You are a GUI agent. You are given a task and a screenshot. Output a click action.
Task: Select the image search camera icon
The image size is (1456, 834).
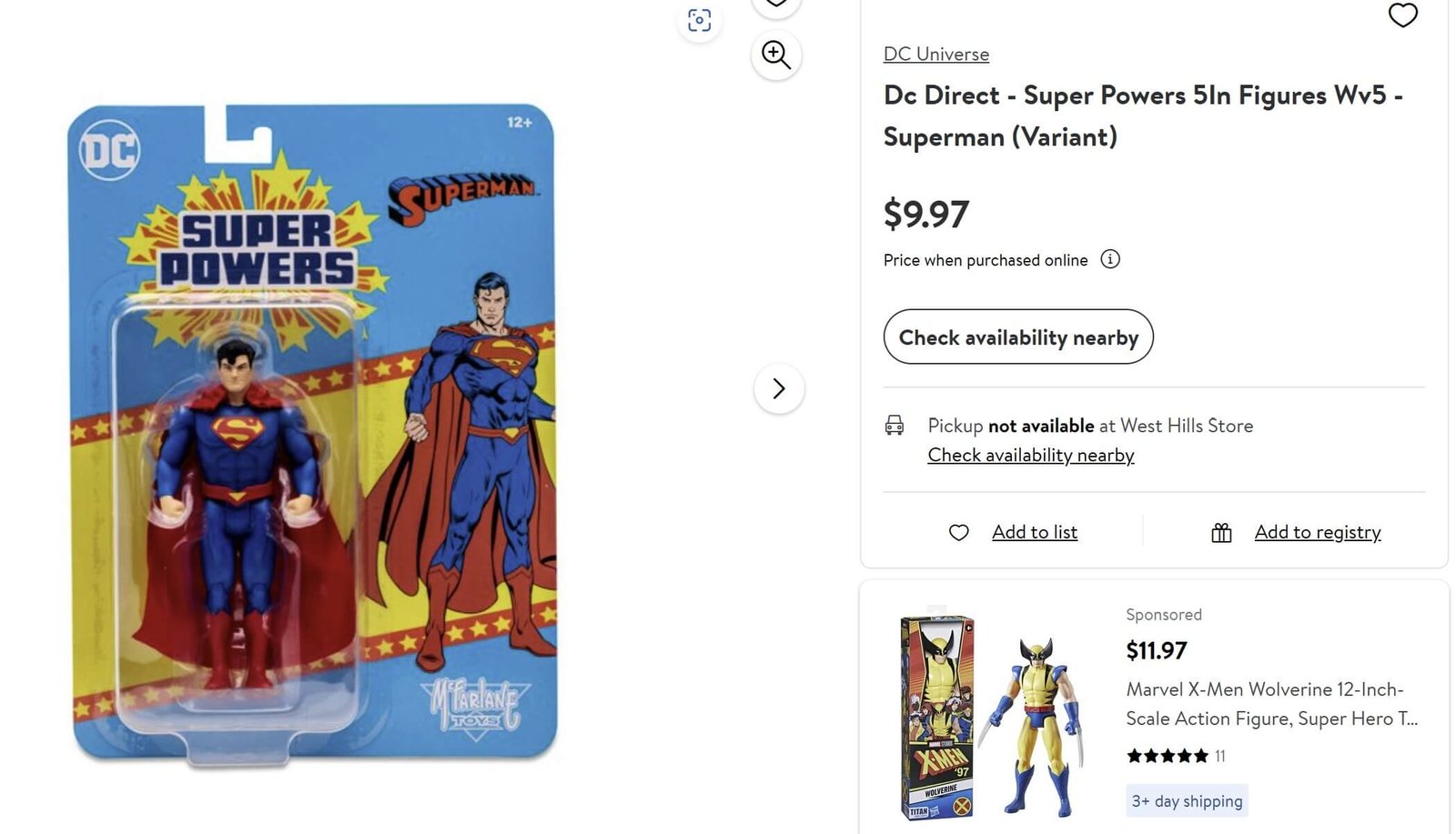699,20
